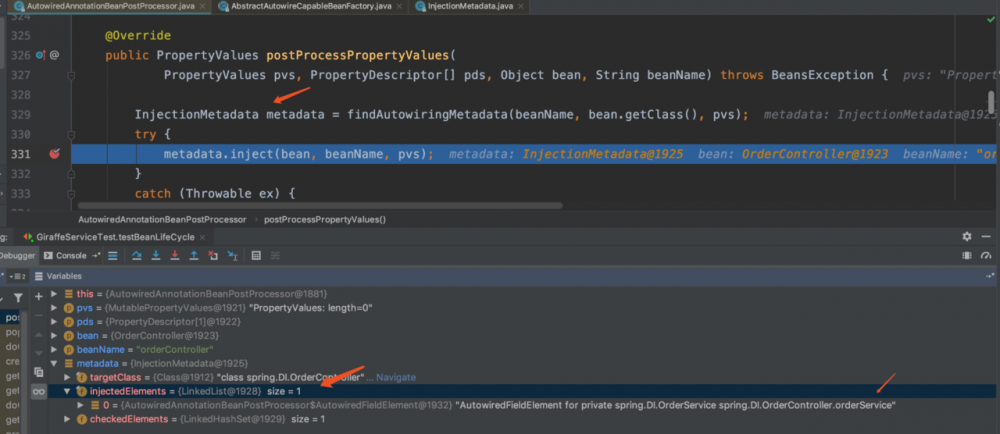Click line number 329 in gutter
The height and width of the screenshot is (434, 1000).
21,115
